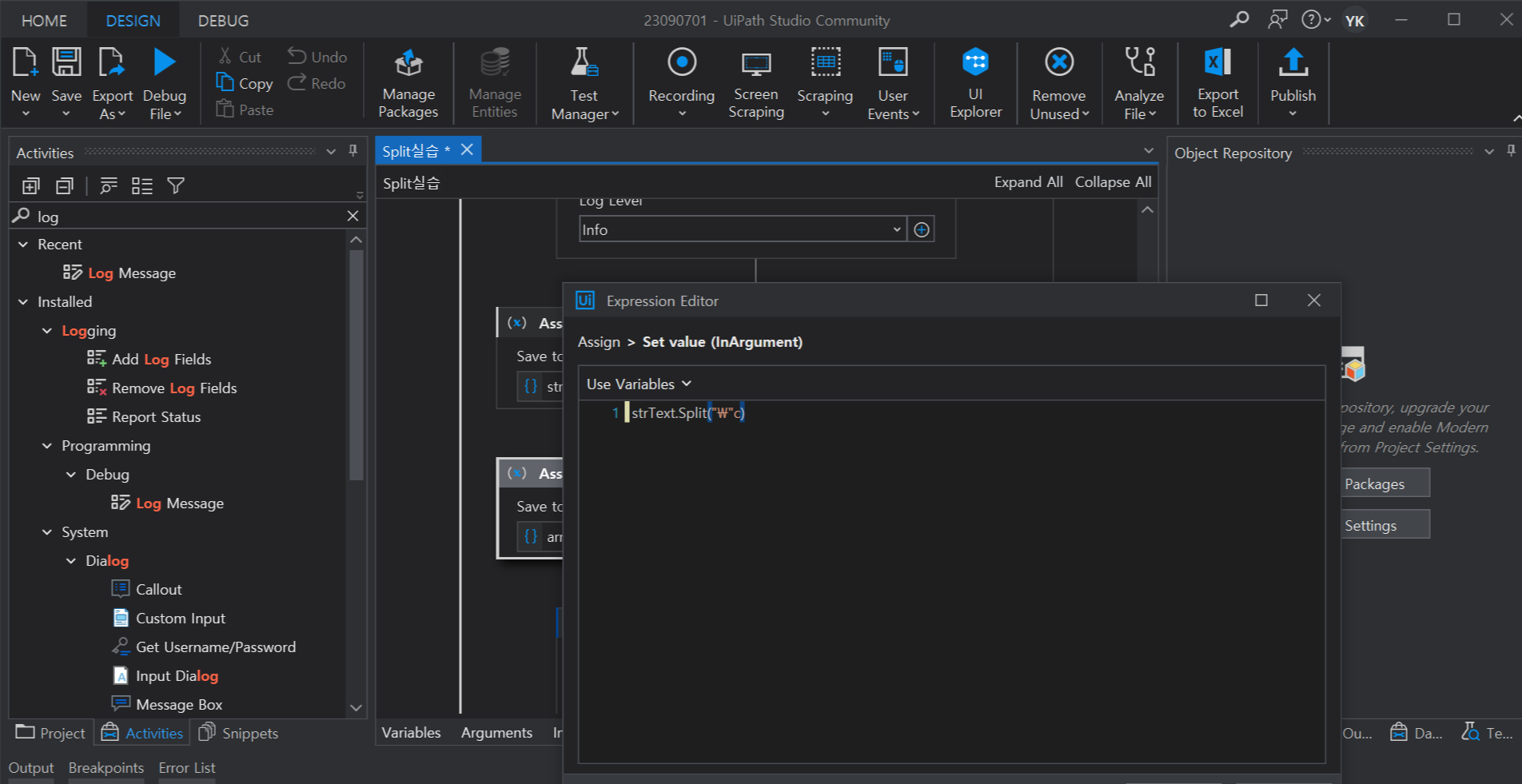Open the Activities filter funnel

(x=176, y=186)
